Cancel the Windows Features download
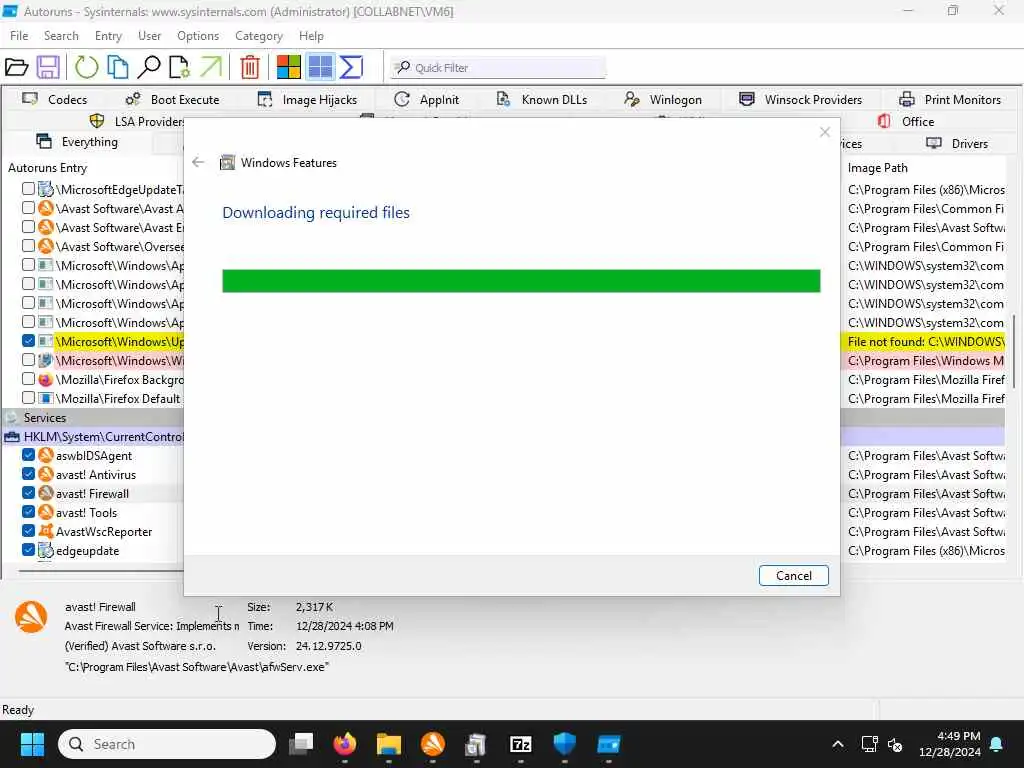1024x768 pixels. [x=793, y=575]
